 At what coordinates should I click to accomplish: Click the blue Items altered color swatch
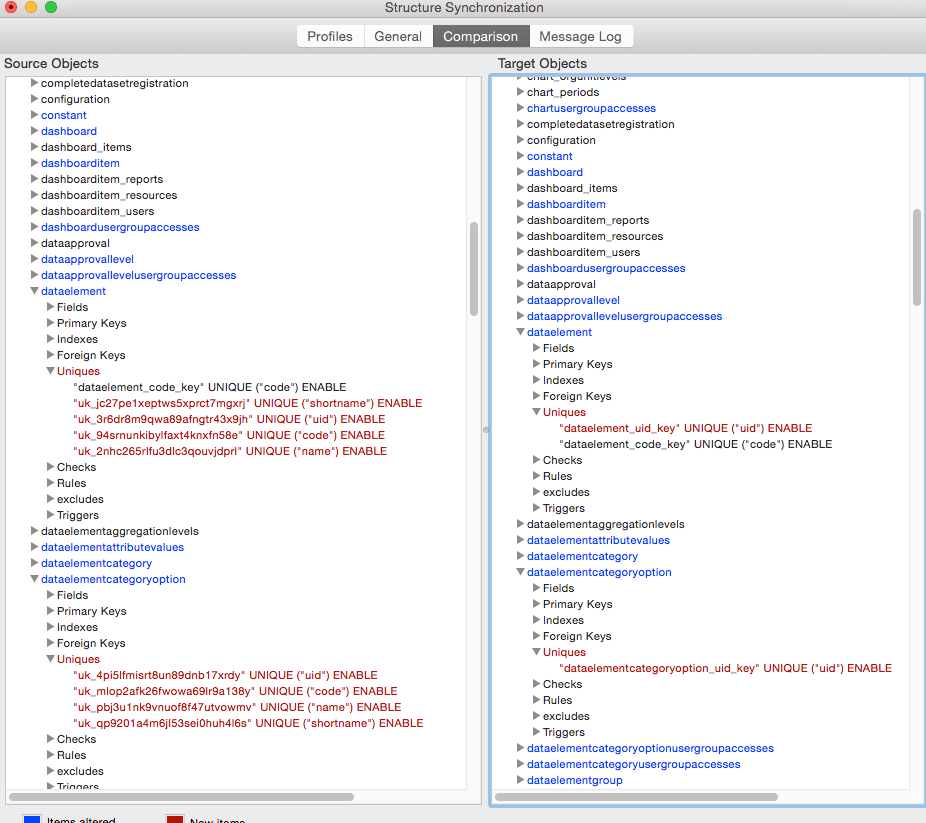(32, 819)
